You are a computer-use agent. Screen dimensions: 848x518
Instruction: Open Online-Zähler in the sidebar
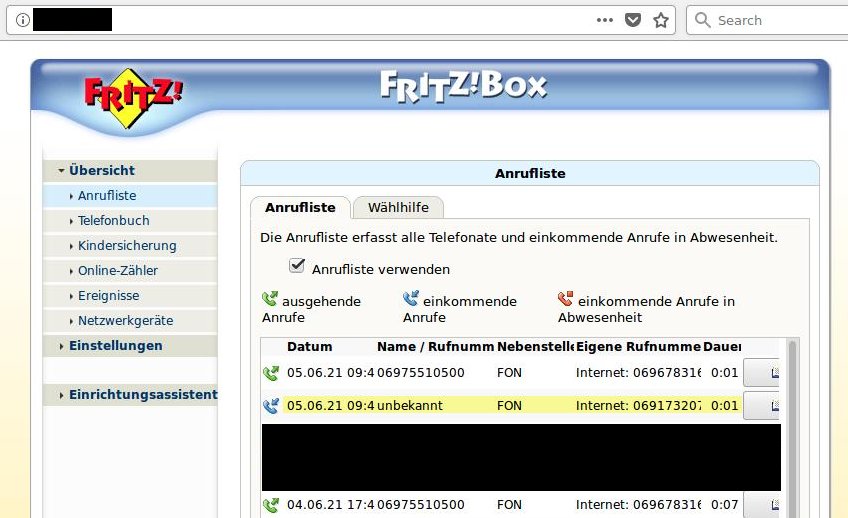(130, 270)
